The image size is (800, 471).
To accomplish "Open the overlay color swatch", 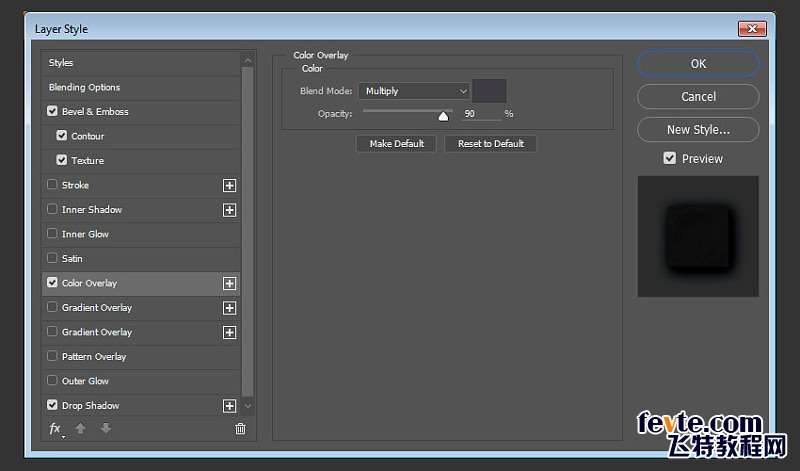I will [x=489, y=91].
